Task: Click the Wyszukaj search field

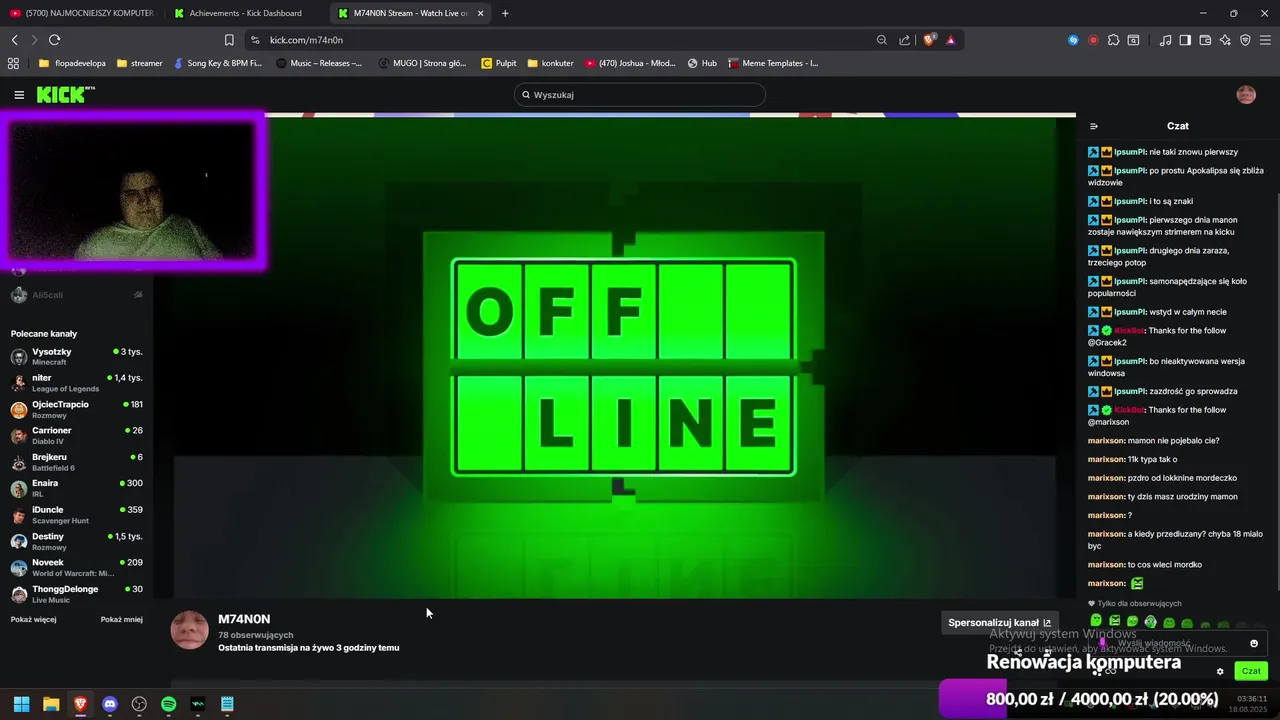Action: (640, 95)
